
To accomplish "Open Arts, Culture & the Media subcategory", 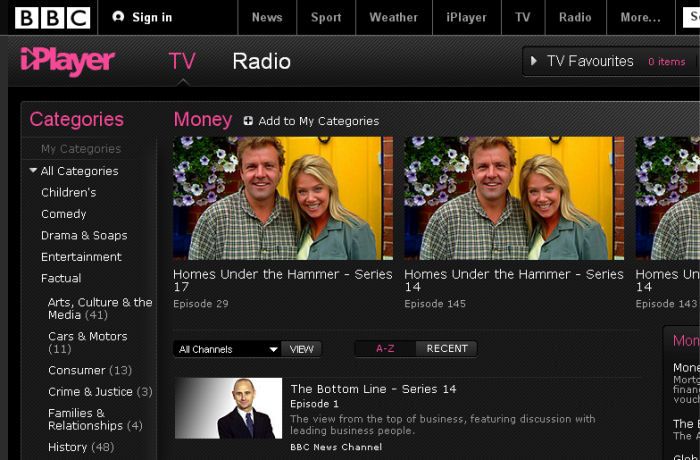I will pyautogui.click(x=100, y=309).
